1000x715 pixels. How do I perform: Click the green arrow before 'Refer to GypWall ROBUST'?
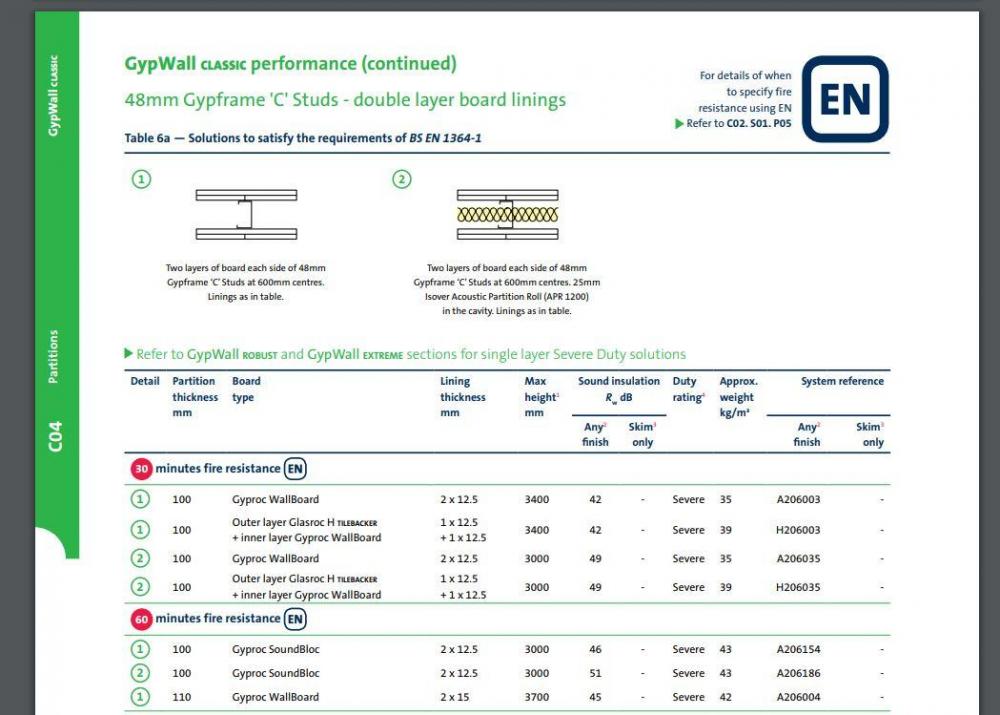[x=128, y=353]
